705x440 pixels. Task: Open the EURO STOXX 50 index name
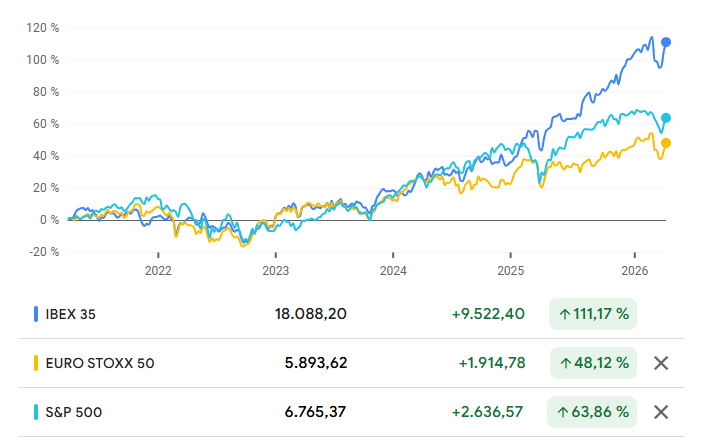tap(100, 363)
